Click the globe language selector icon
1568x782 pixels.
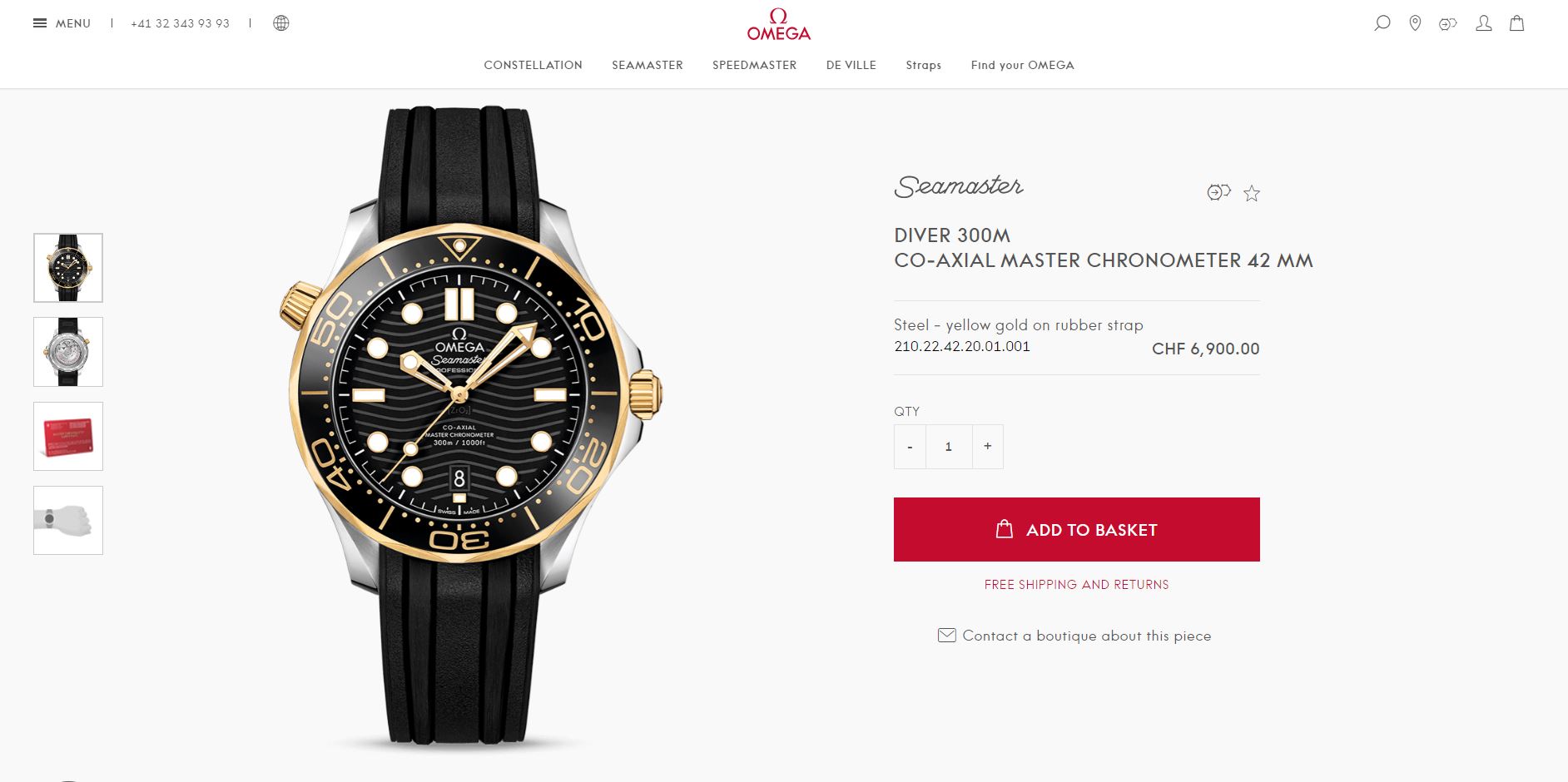click(x=281, y=23)
